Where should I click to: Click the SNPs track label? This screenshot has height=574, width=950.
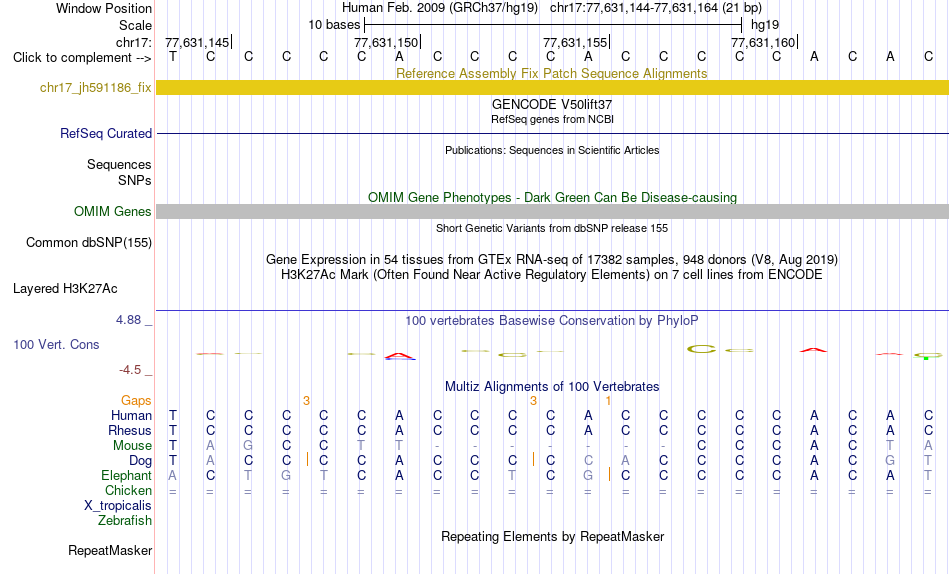click(x=135, y=180)
